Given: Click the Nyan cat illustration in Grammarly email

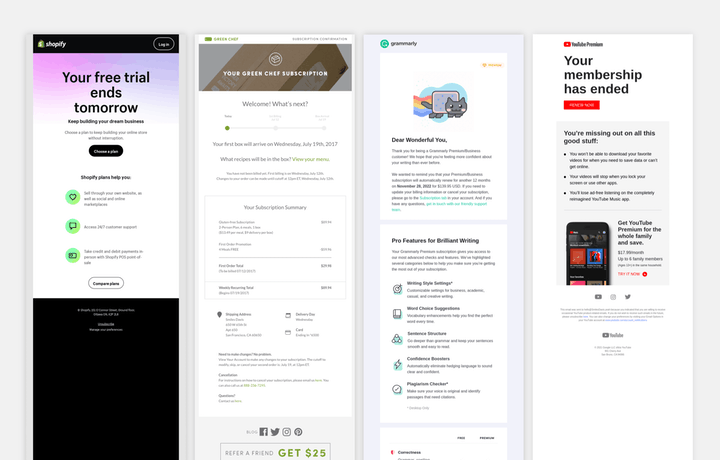Looking at the screenshot, I should 440,104.
